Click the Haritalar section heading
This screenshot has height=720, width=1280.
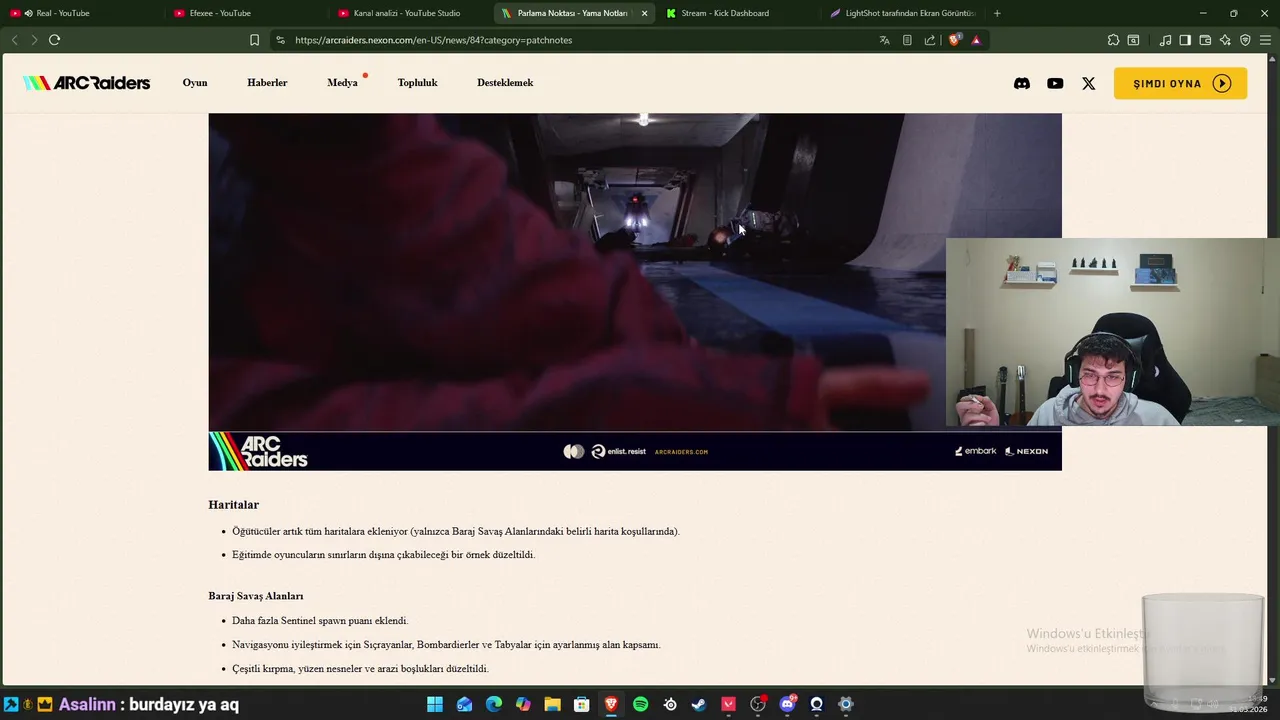(233, 505)
